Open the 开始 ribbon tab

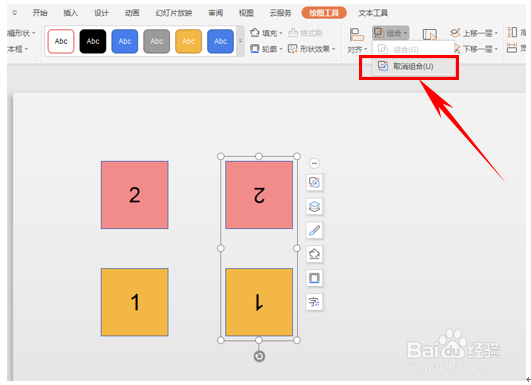click(40, 13)
